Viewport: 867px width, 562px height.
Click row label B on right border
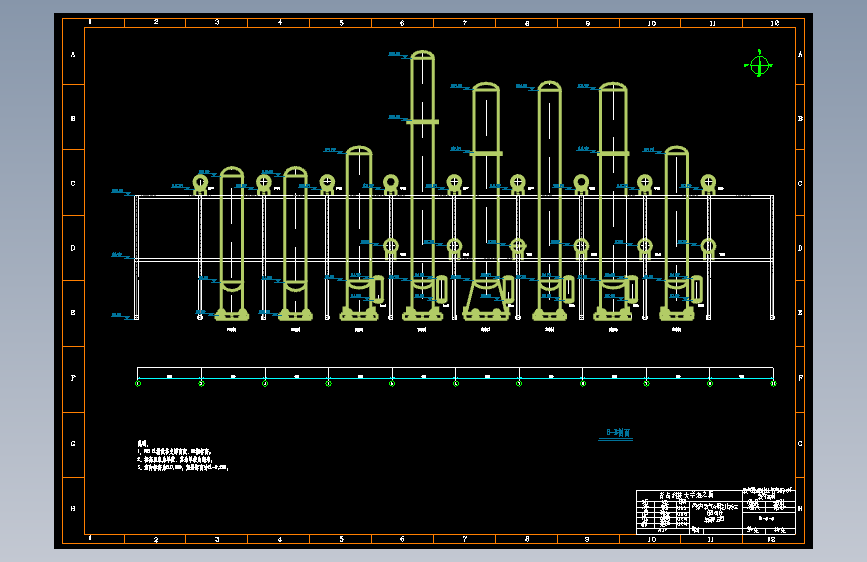click(x=800, y=118)
